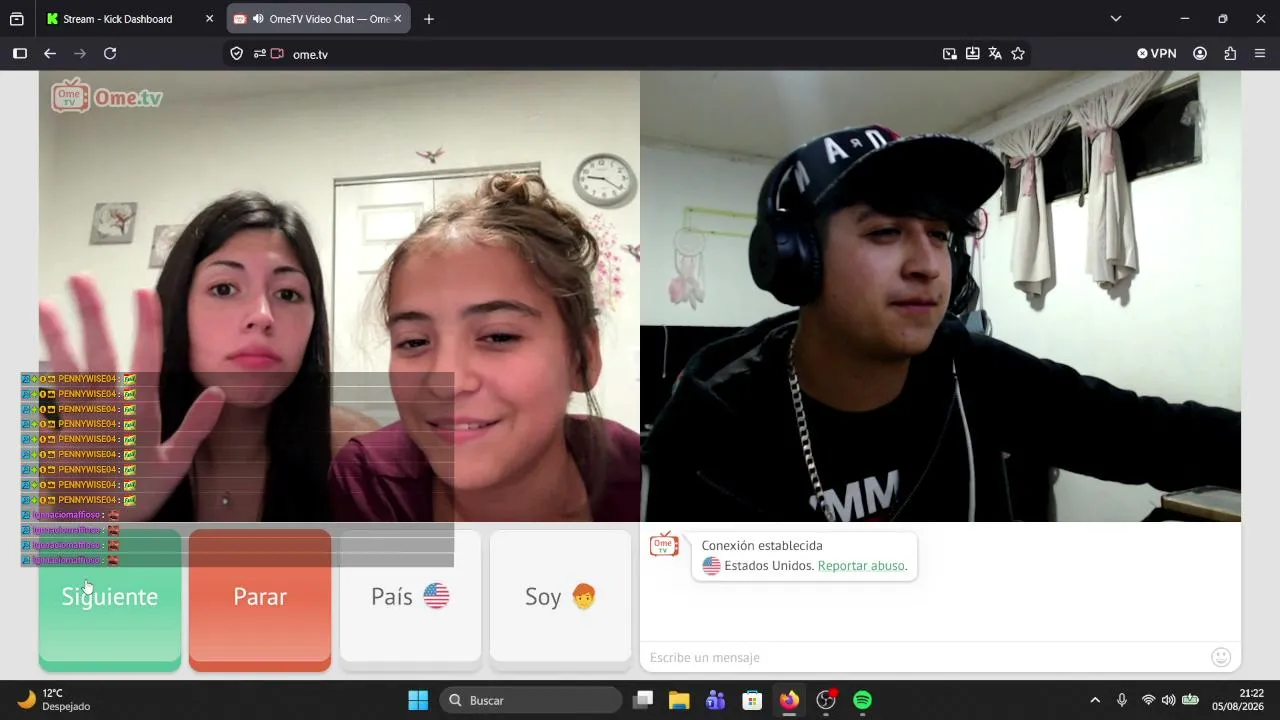Click the taskbar Buscar search box
The width and height of the screenshot is (1280, 720).
tap(531, 700)
